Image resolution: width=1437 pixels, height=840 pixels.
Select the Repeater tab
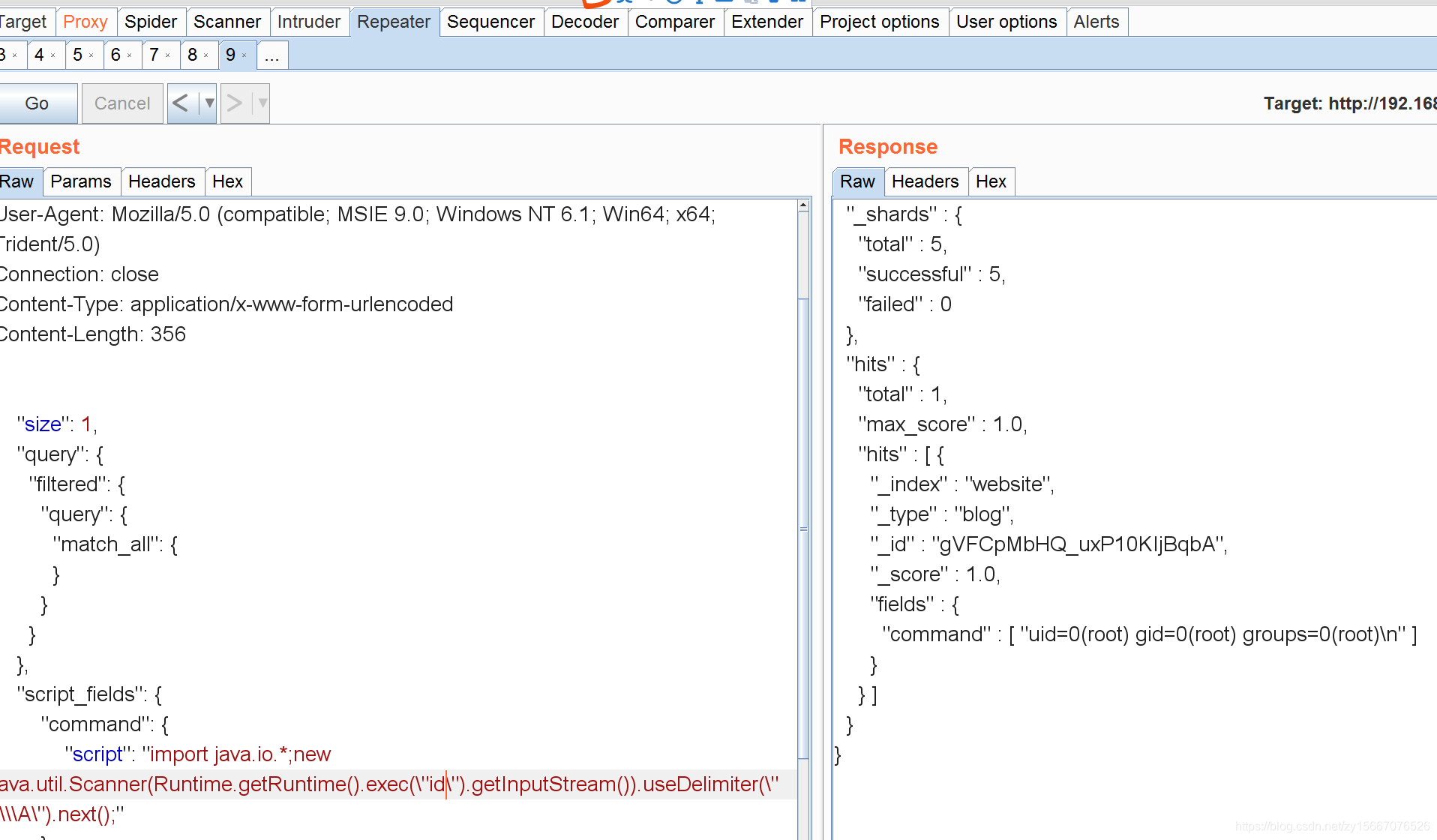point(394,22)
